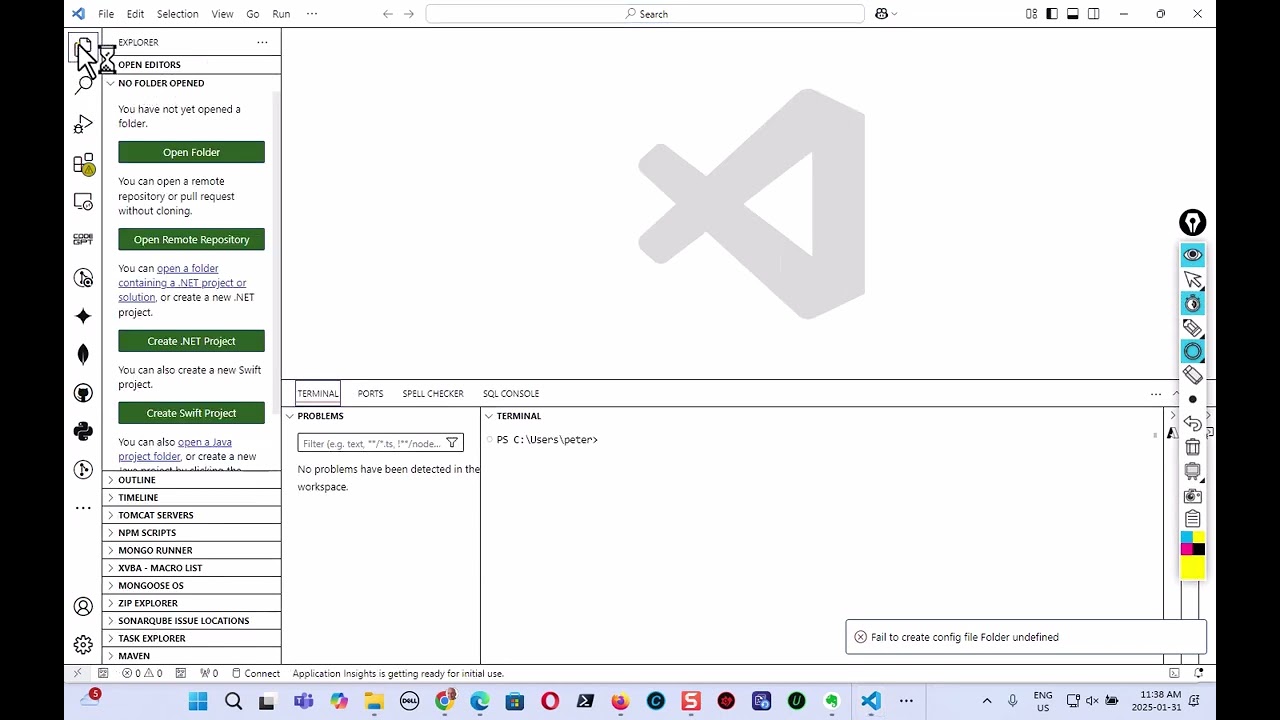The width and height of the screenshot is (1280, 720).
Task: Toggle the stopwatch timer annotation tool
Action: click(1192, 303)
